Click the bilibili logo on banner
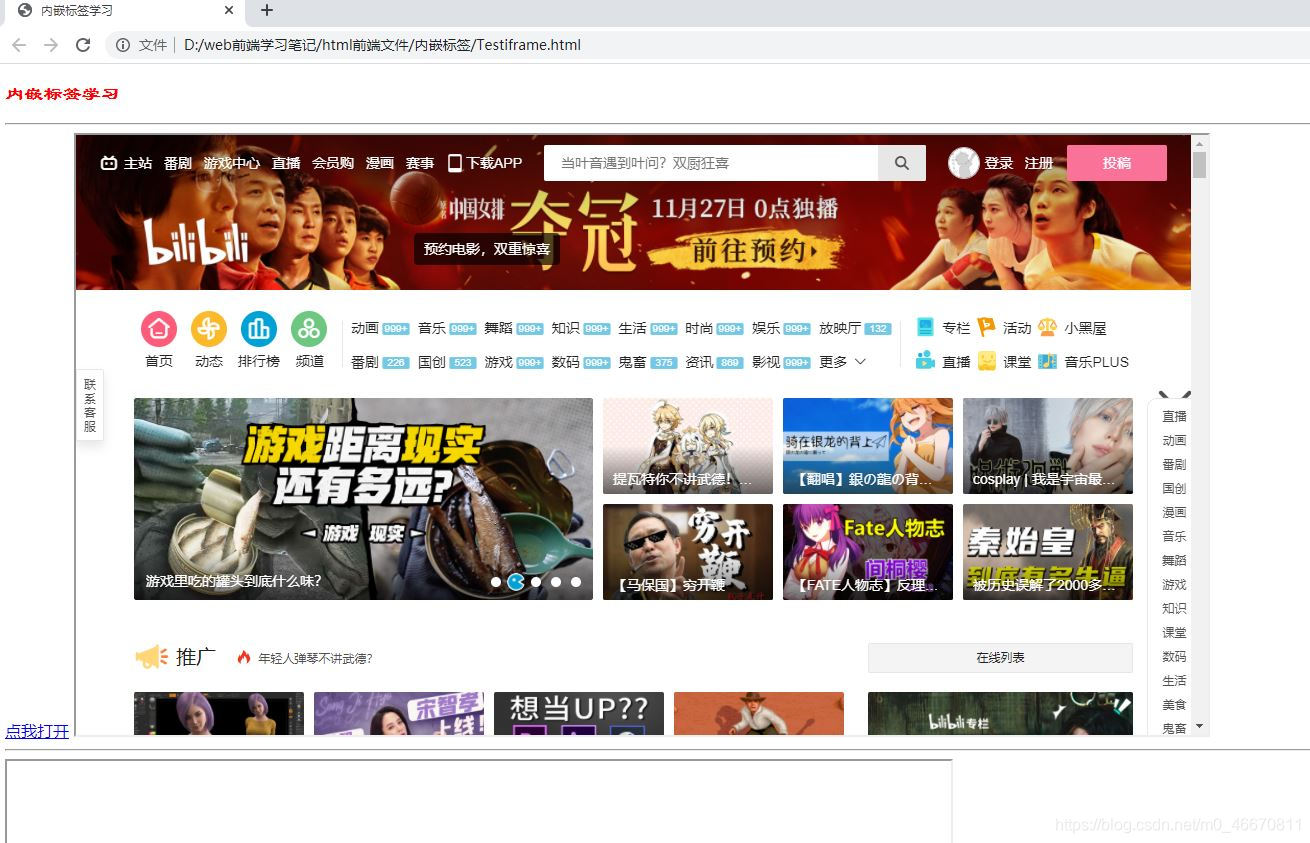 (x=196, y=242)
